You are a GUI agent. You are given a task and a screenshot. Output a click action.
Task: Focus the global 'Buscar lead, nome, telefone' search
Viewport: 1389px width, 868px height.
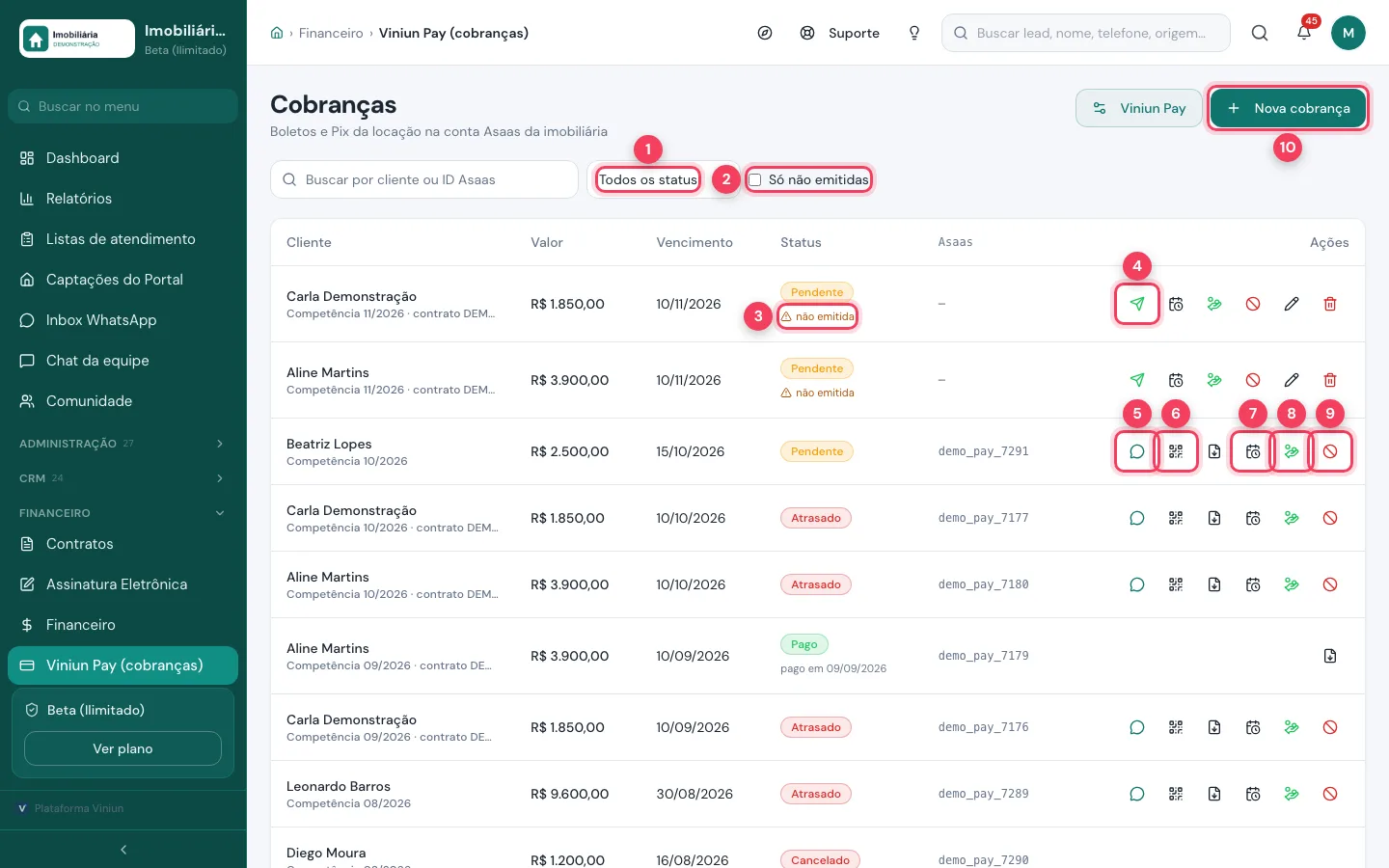point(1086,33)
